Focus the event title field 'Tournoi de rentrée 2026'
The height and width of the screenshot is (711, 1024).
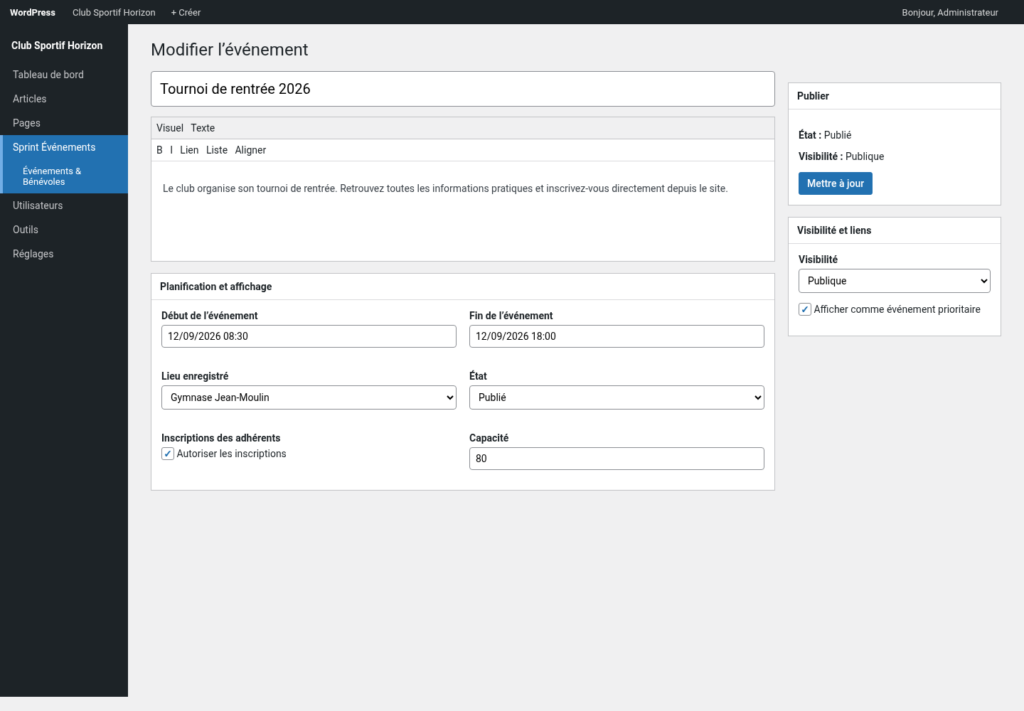pos(462,89)
